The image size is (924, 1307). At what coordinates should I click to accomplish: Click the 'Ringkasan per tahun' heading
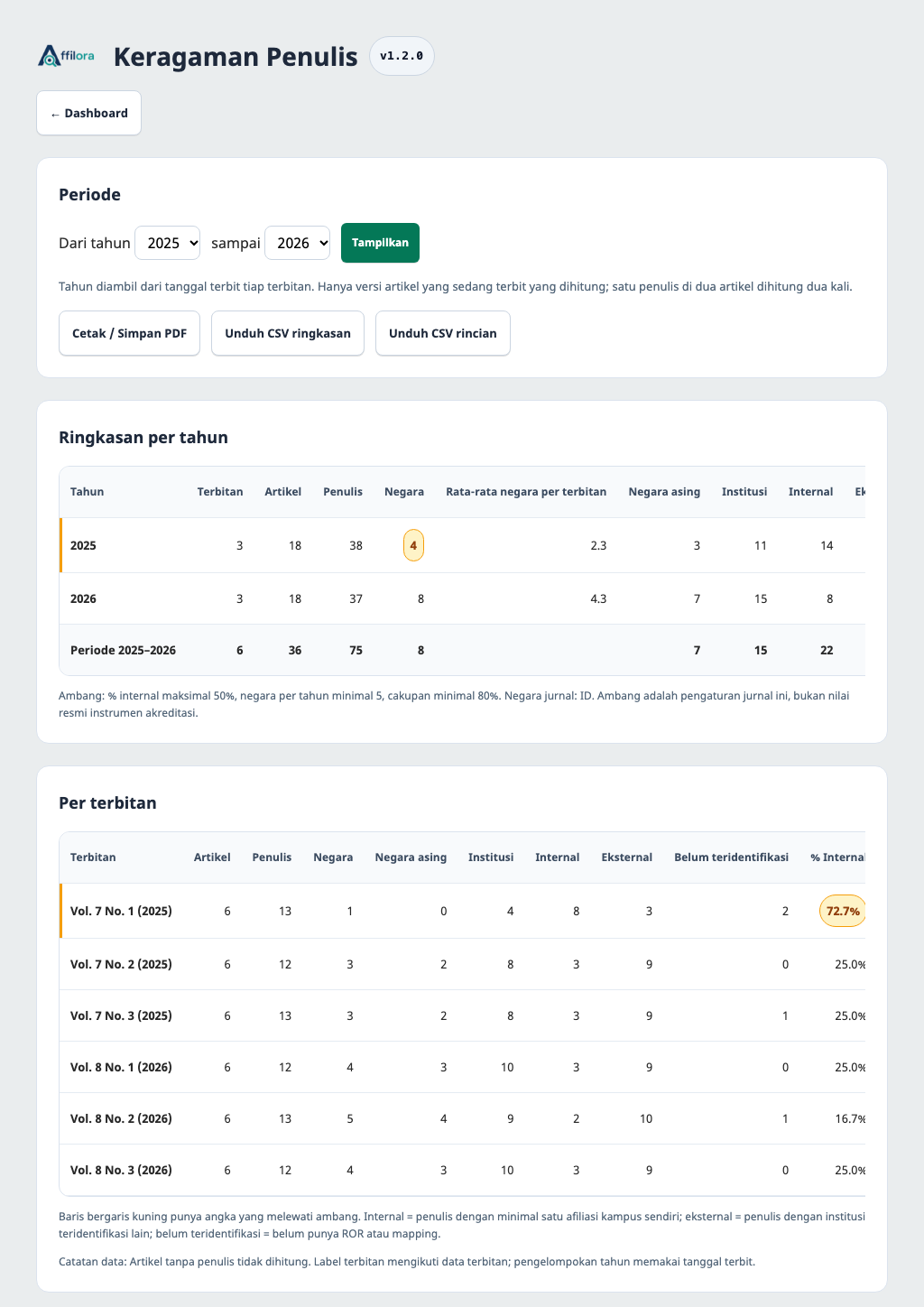tap(143, 438)
